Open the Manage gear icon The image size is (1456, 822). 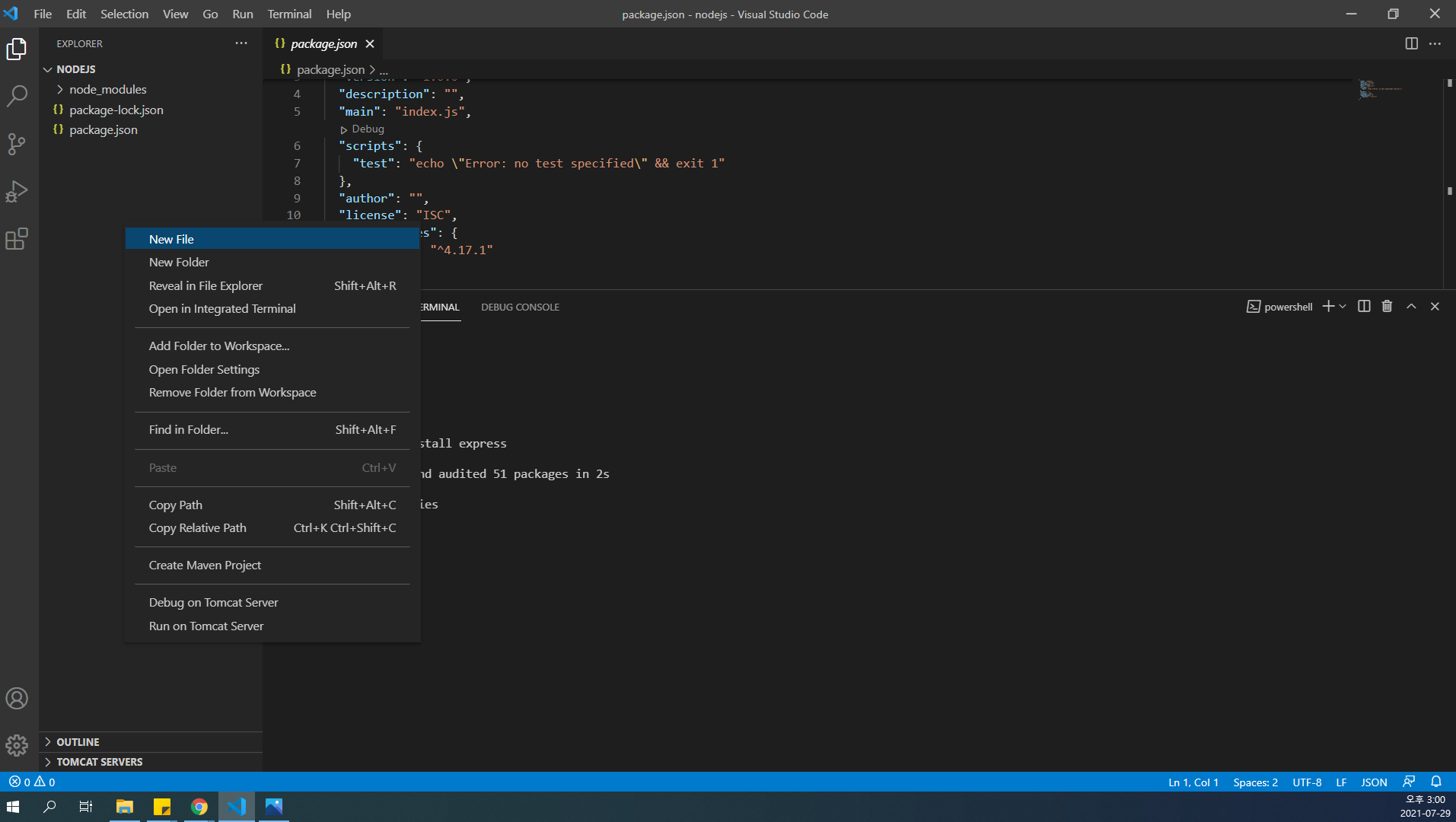click(x=17, y=745)
